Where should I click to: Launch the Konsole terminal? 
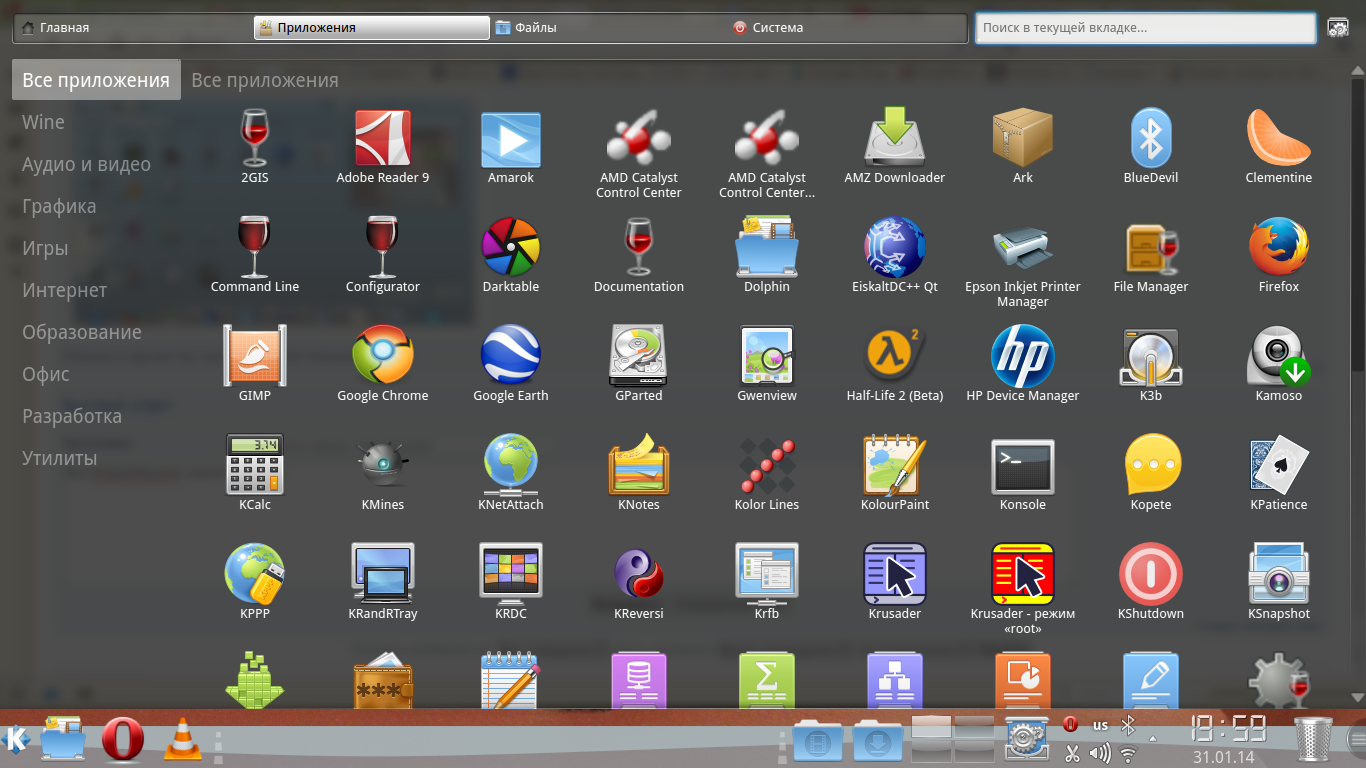pyautogui.click(x=1022, y=466)
